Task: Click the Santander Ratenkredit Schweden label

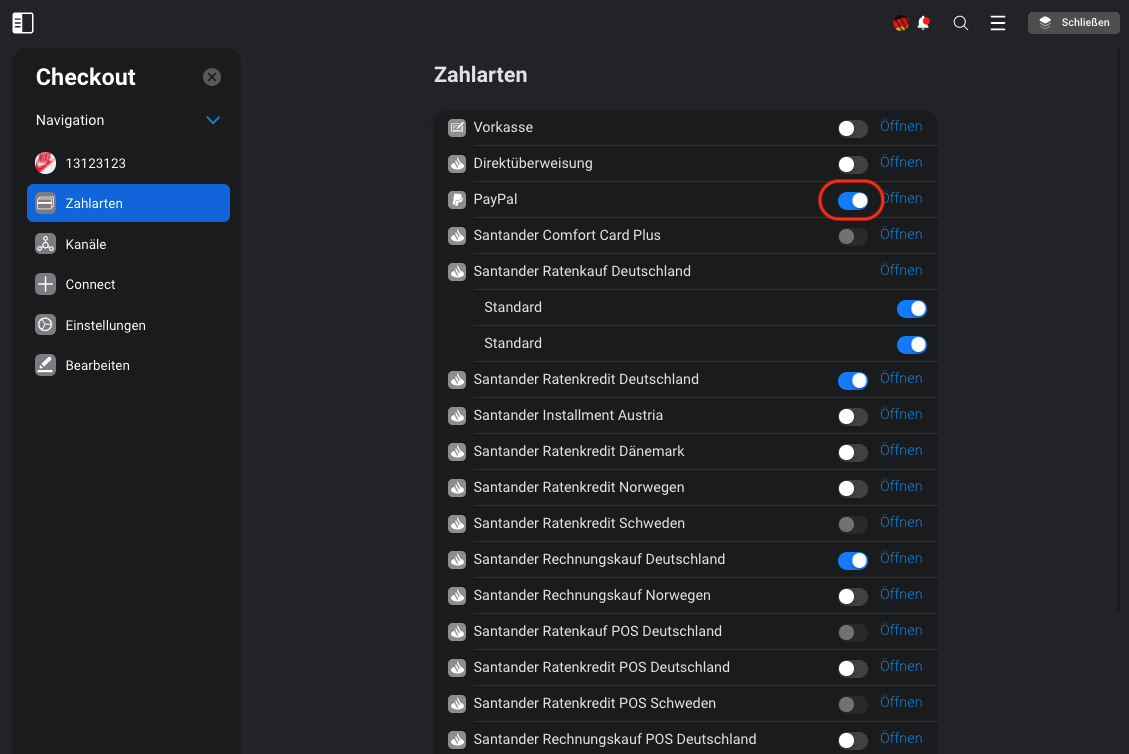Action: tap(579, 524)
